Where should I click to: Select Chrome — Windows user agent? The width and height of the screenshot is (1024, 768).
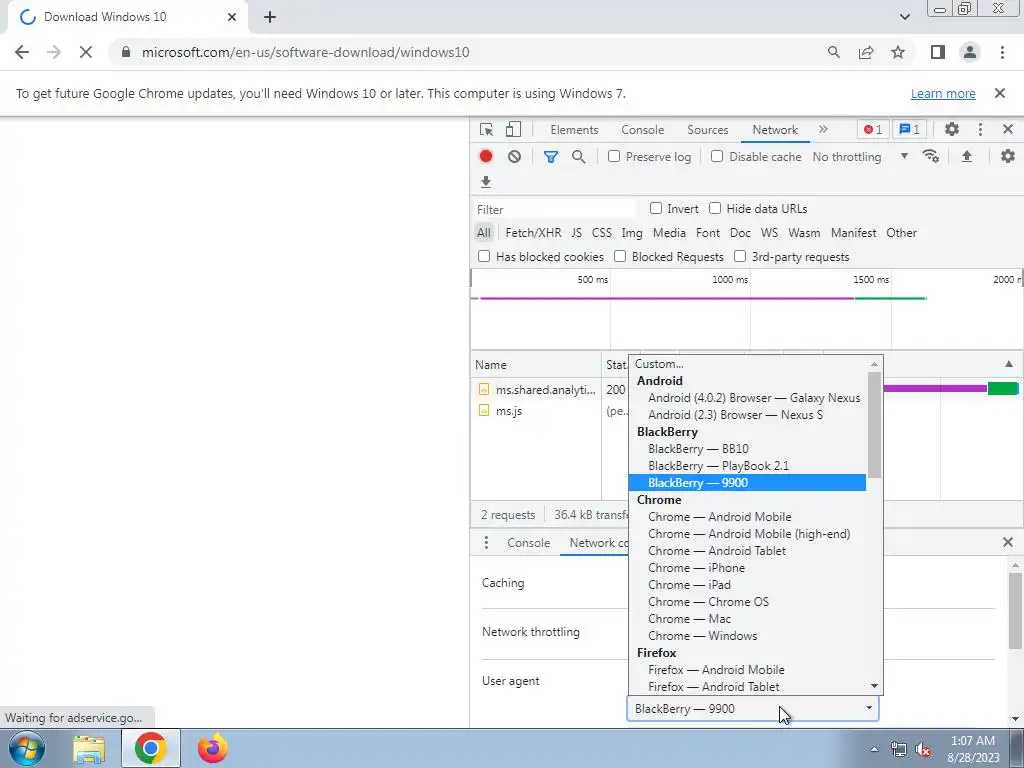pyautogui.click(x=747, y=635)
